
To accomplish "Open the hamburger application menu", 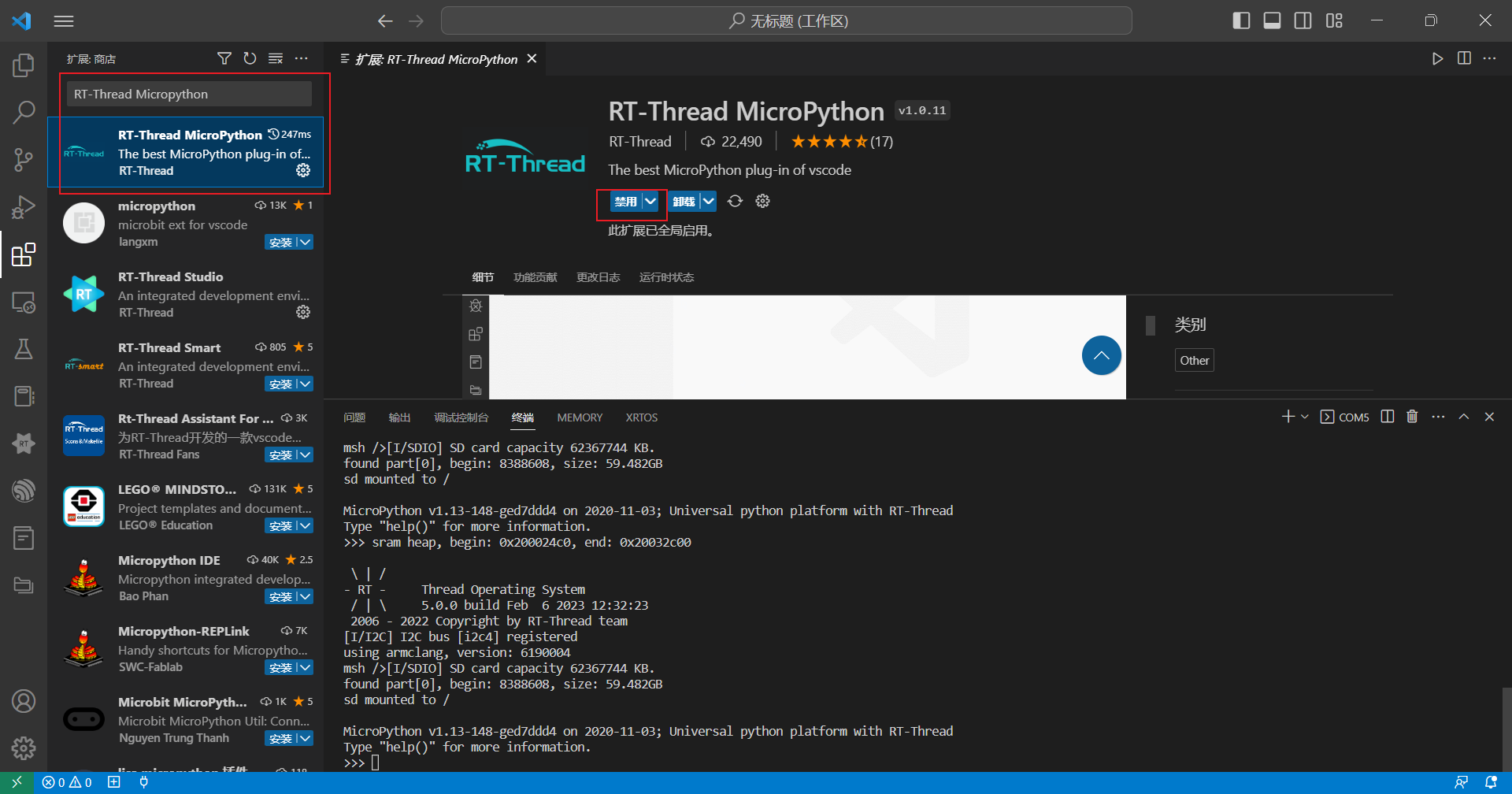I will (x=64, y=21).
